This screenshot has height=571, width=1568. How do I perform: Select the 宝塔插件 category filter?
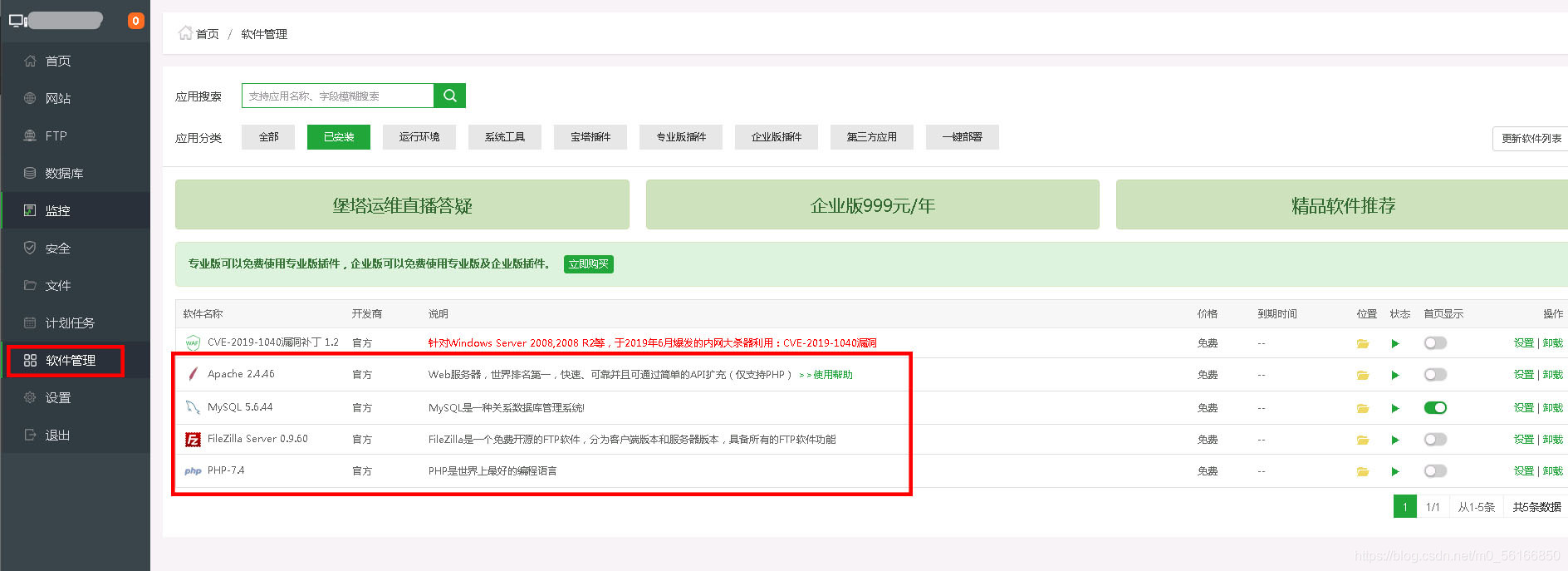pyautogui.click(x=590, y=137)
